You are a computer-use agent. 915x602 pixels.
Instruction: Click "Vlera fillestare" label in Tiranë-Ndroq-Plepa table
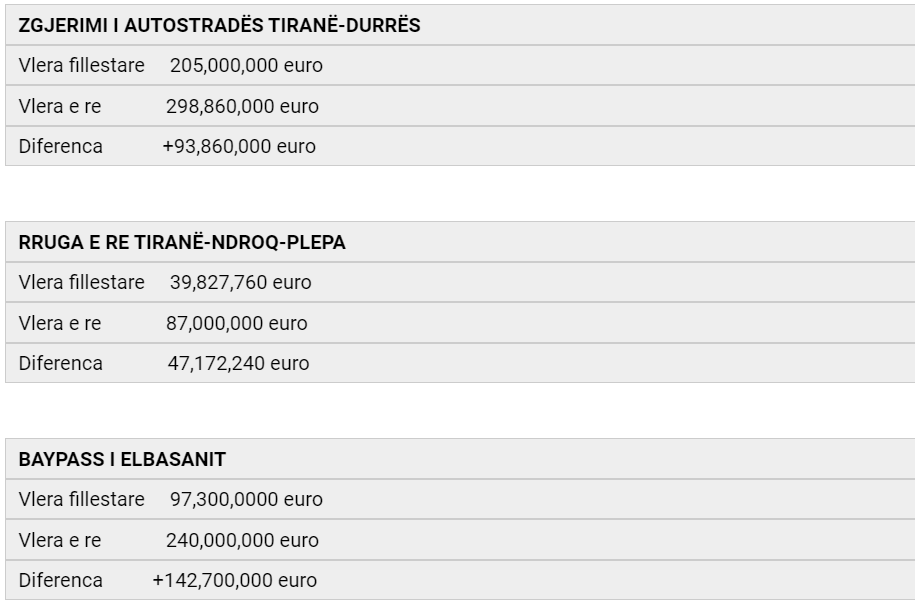81,283
